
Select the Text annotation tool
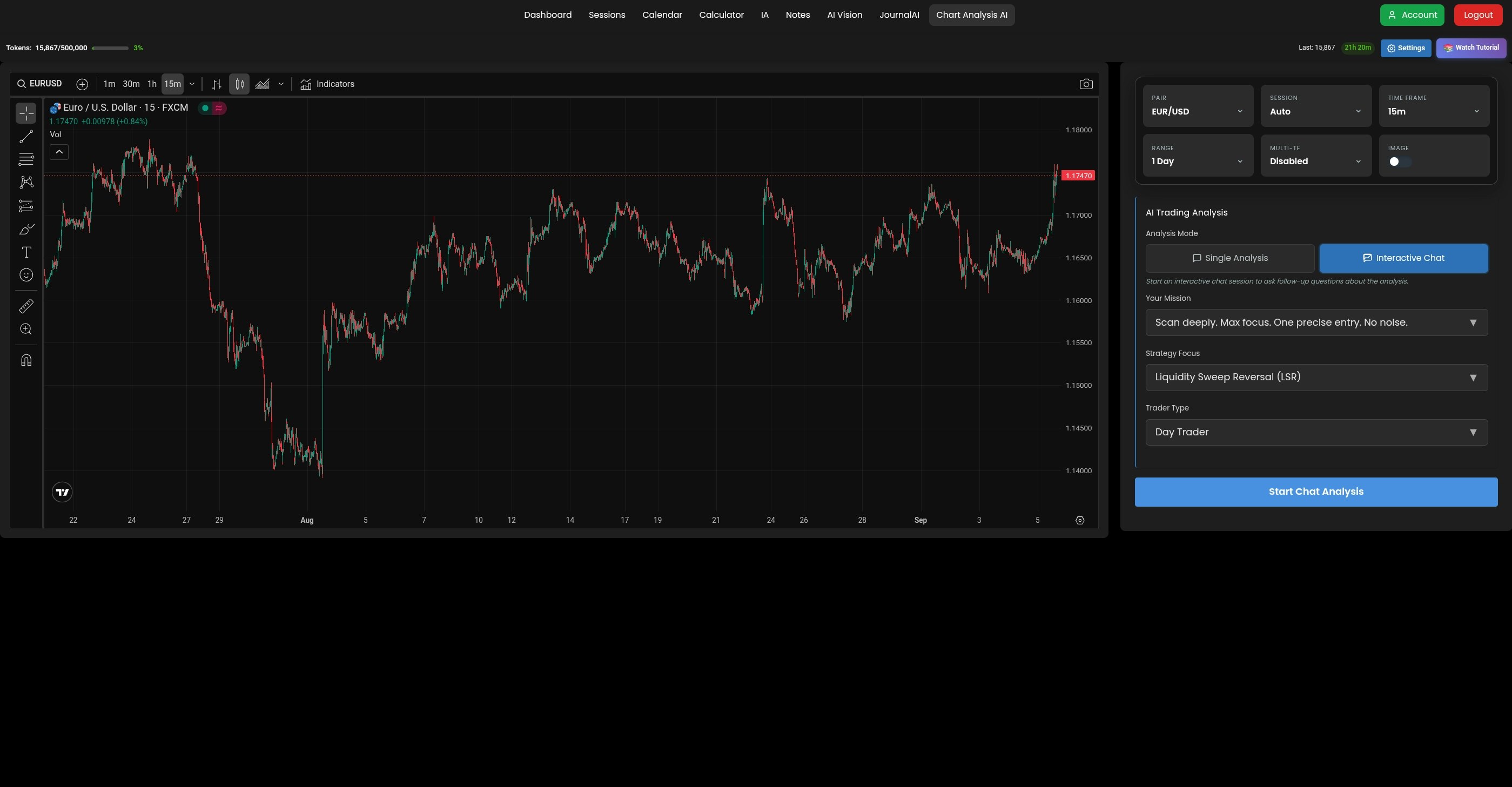click(26, 252)
